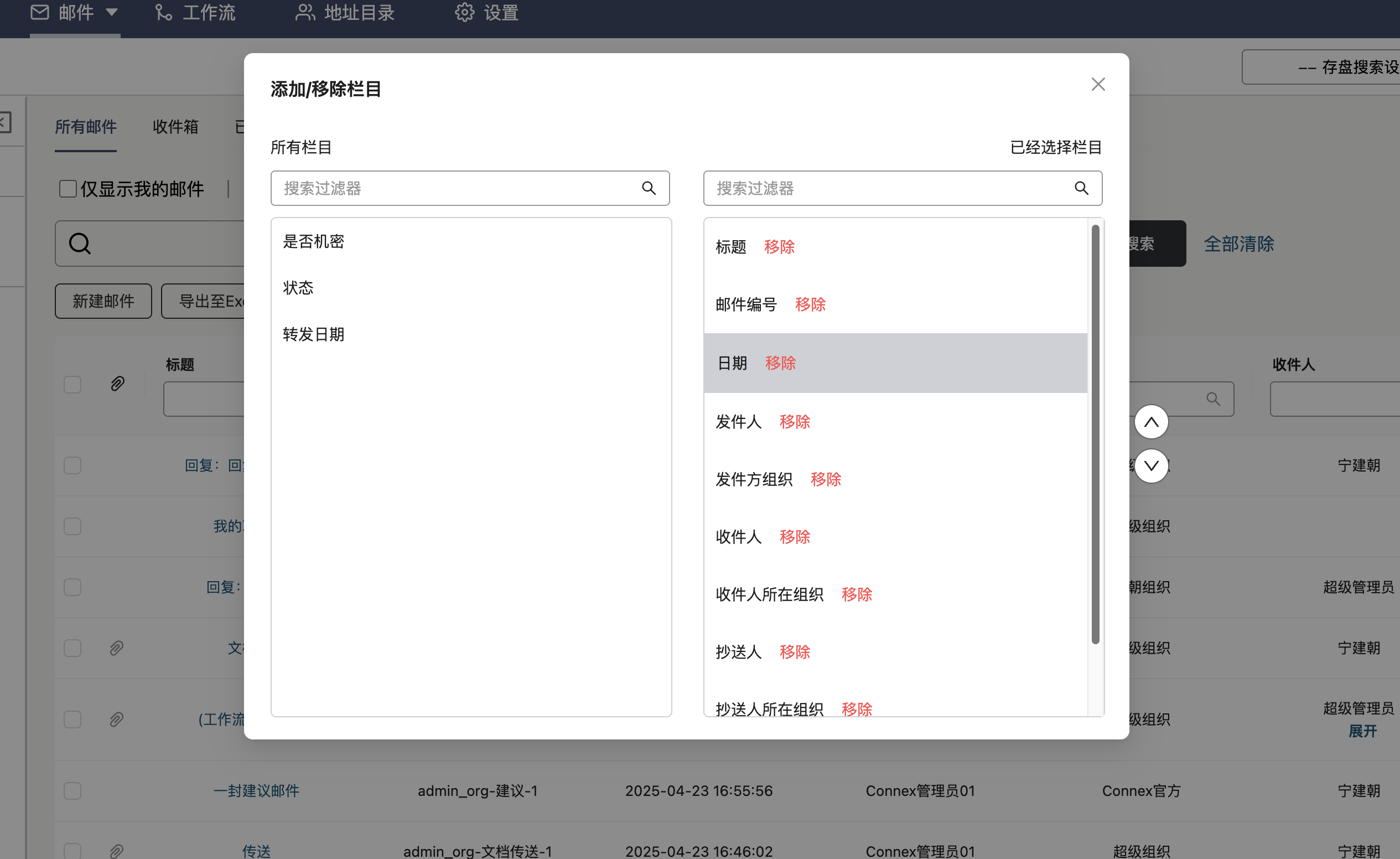
Task: Click the 地址目录 people icon
Action: coord(305,12)
